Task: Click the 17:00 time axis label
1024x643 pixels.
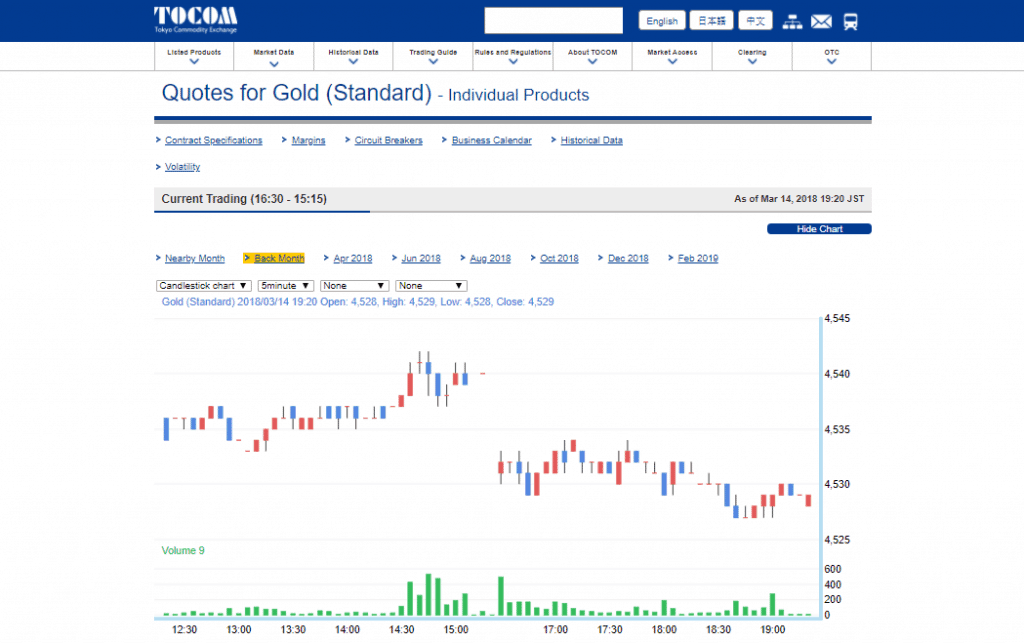Action: click(556, 630)
